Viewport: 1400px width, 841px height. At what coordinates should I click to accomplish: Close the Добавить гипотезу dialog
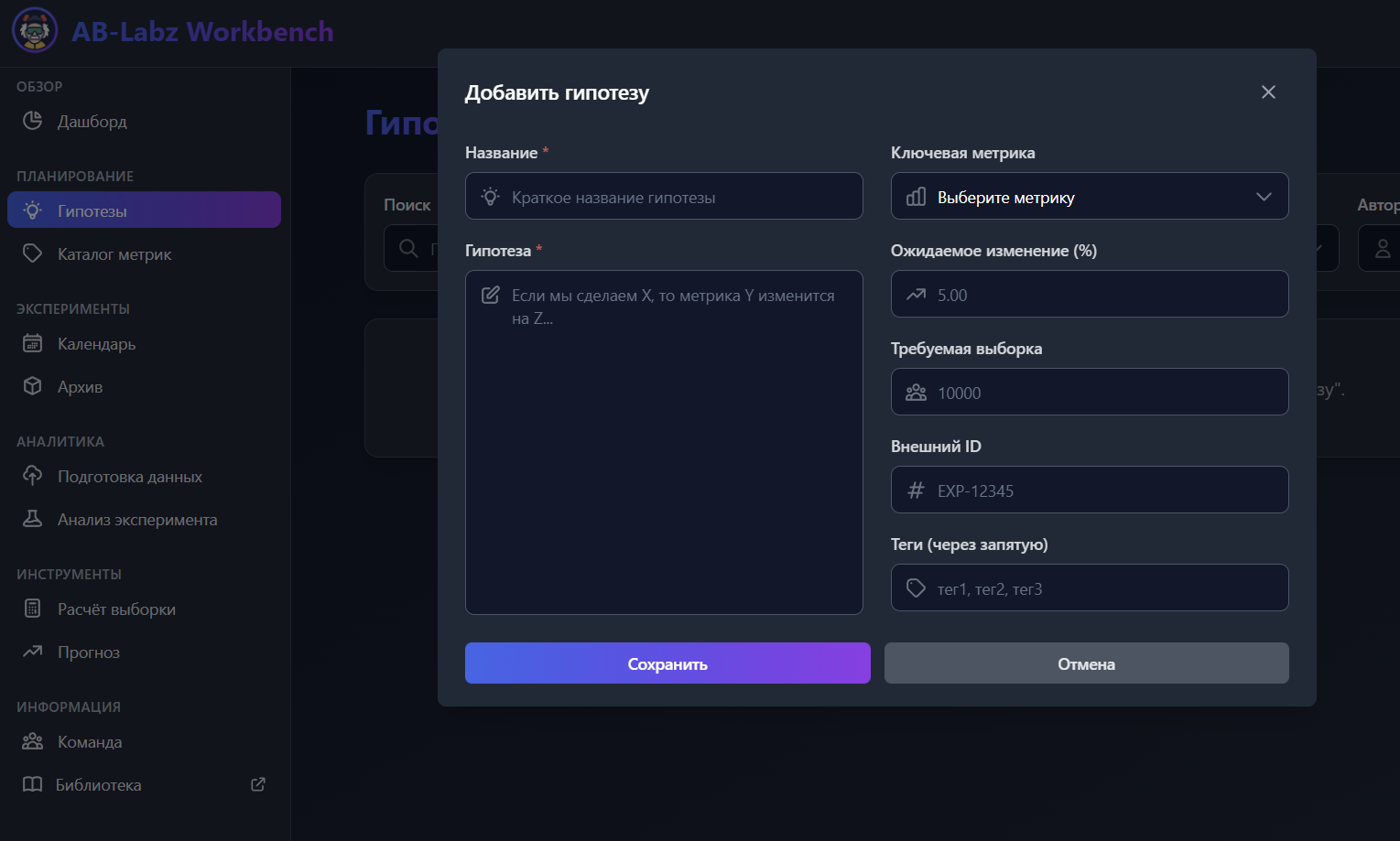pos(1268,92)
